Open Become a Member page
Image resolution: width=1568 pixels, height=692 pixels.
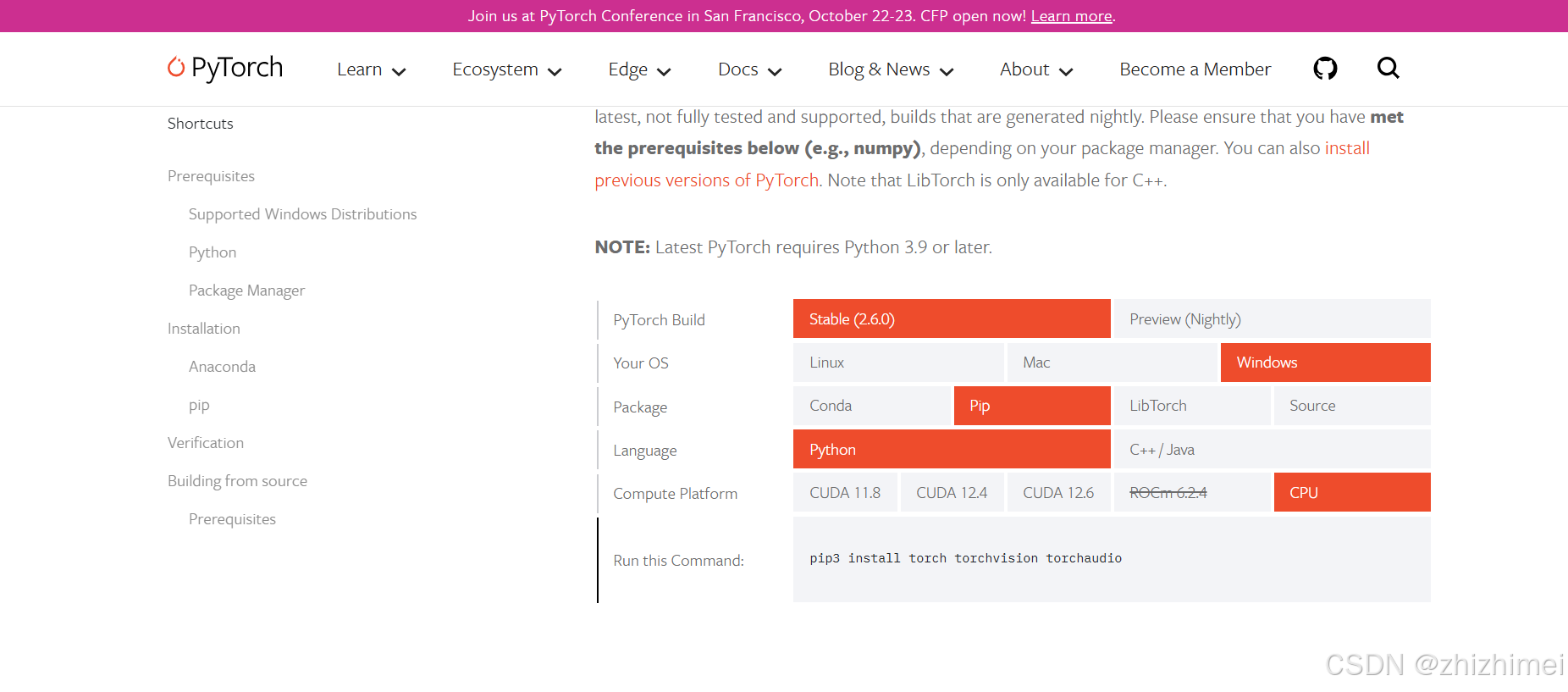tap(1195, 69)
